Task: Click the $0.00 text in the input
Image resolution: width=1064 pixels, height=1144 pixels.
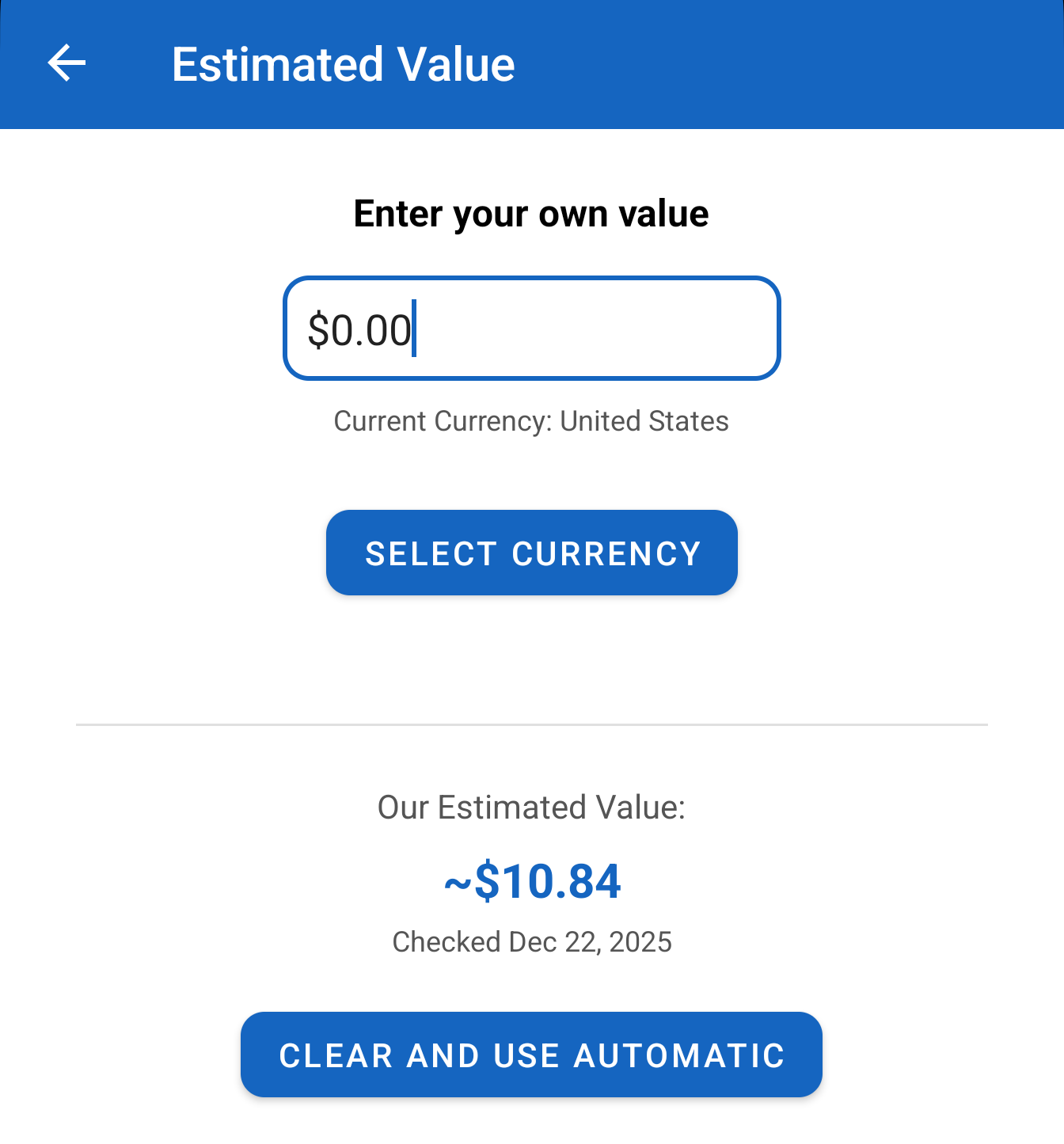Action: pyautogui.click(x=360, y=329)
